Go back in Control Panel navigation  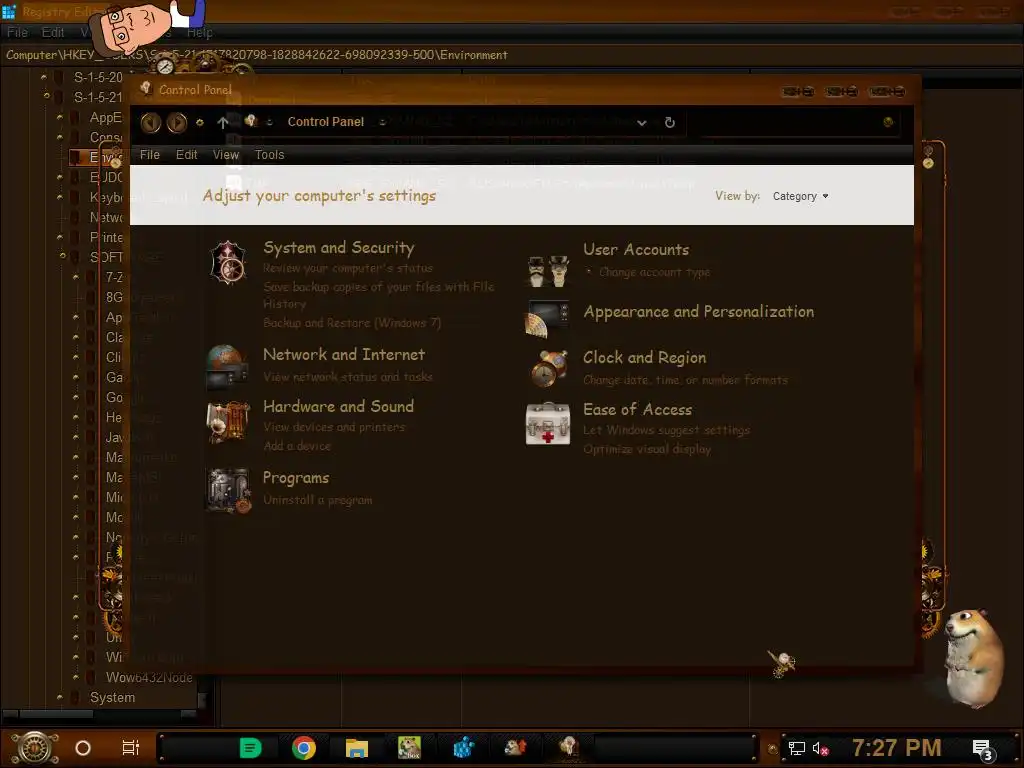[x=151, y=122]
